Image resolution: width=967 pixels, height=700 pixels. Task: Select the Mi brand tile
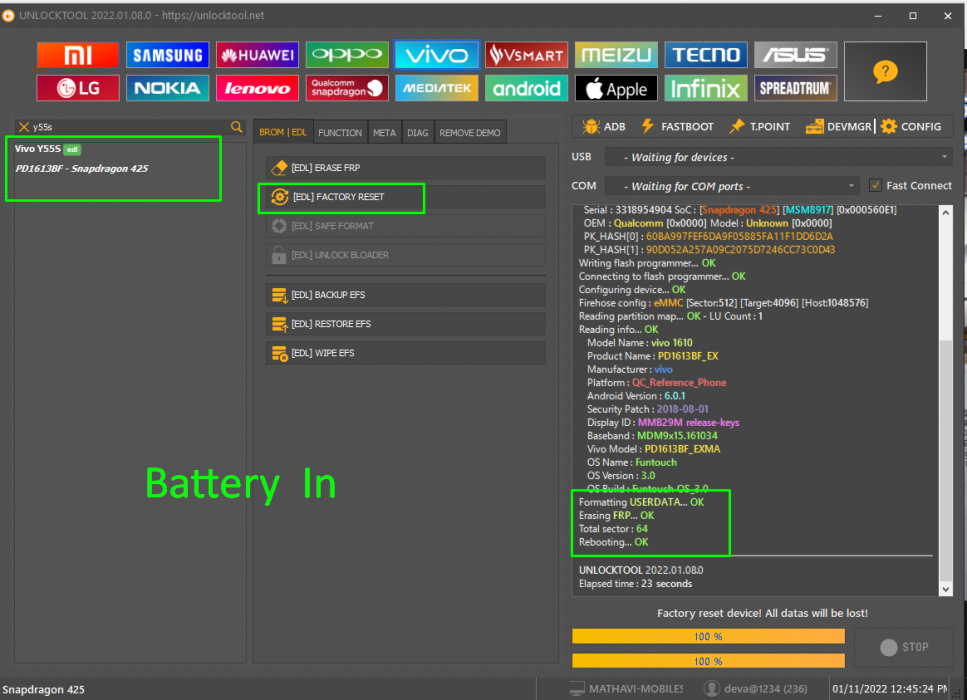tap(78, 55)
